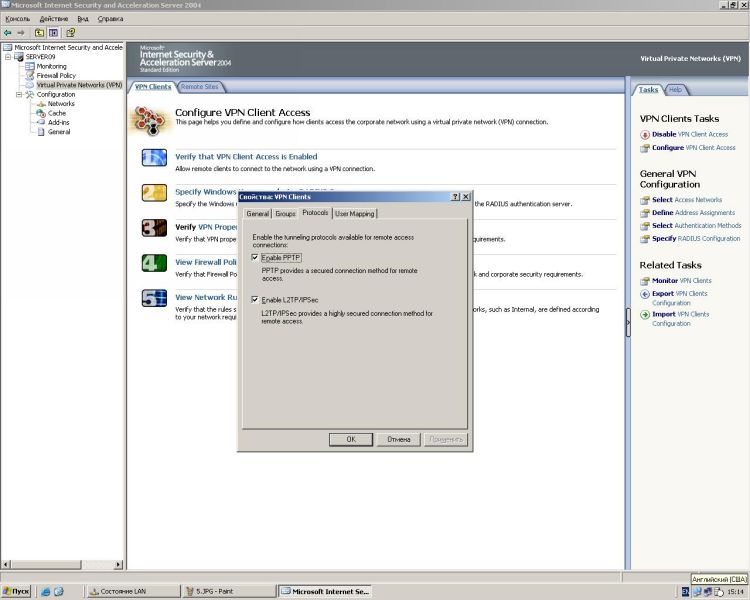
Task: Click the OK button in the dialog
Action: 351,439
